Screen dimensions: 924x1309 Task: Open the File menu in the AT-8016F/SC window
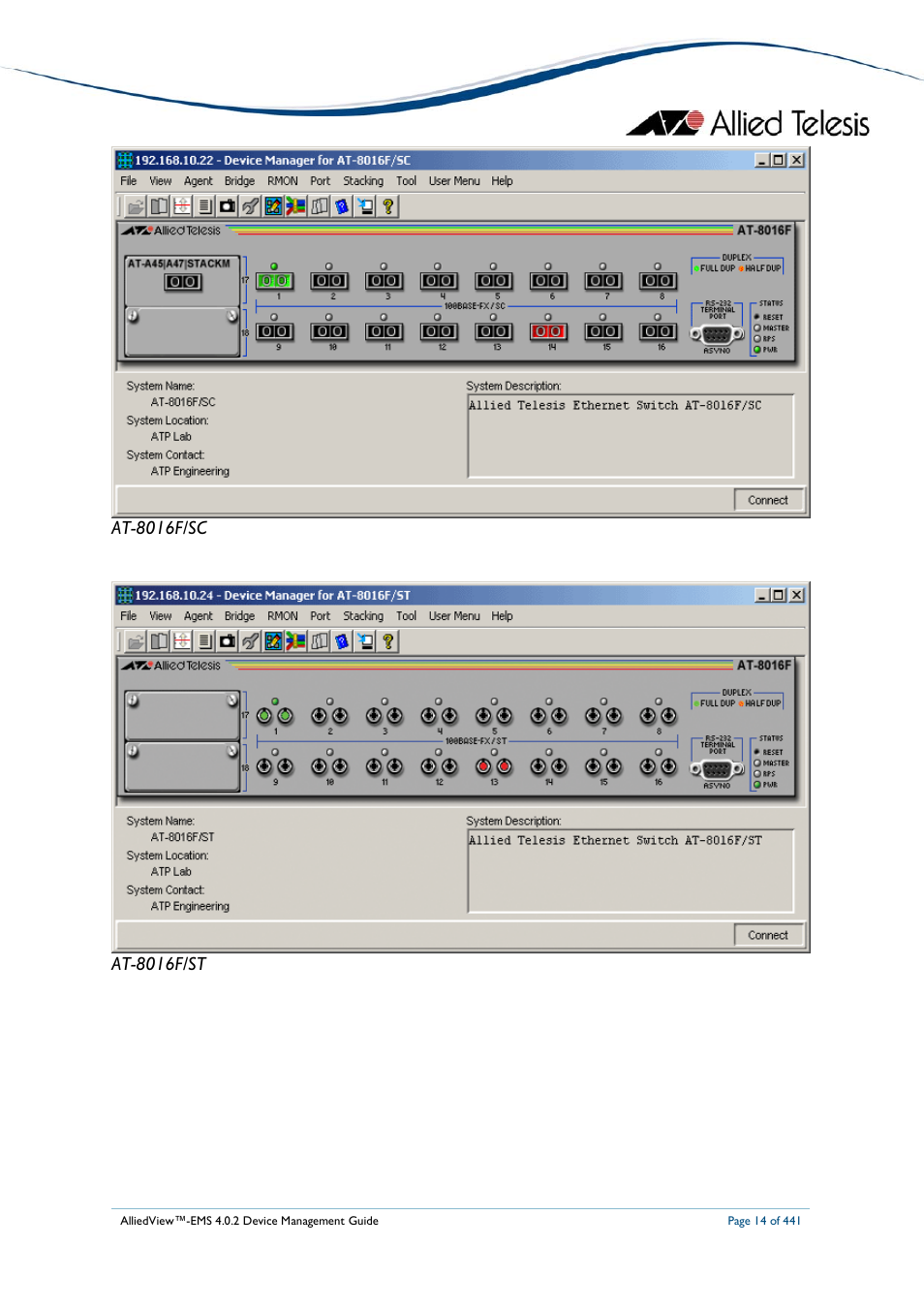[x=129, y=181]
